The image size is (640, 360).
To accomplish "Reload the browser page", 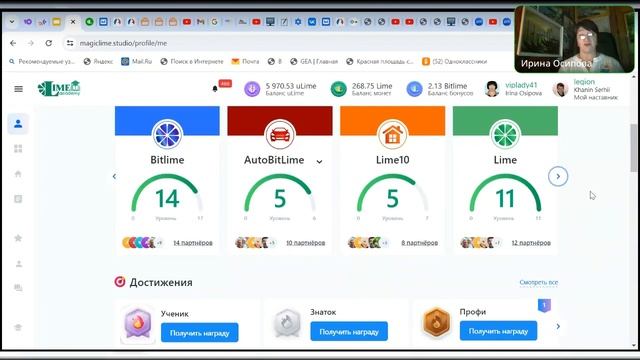I will click(49, 43).
